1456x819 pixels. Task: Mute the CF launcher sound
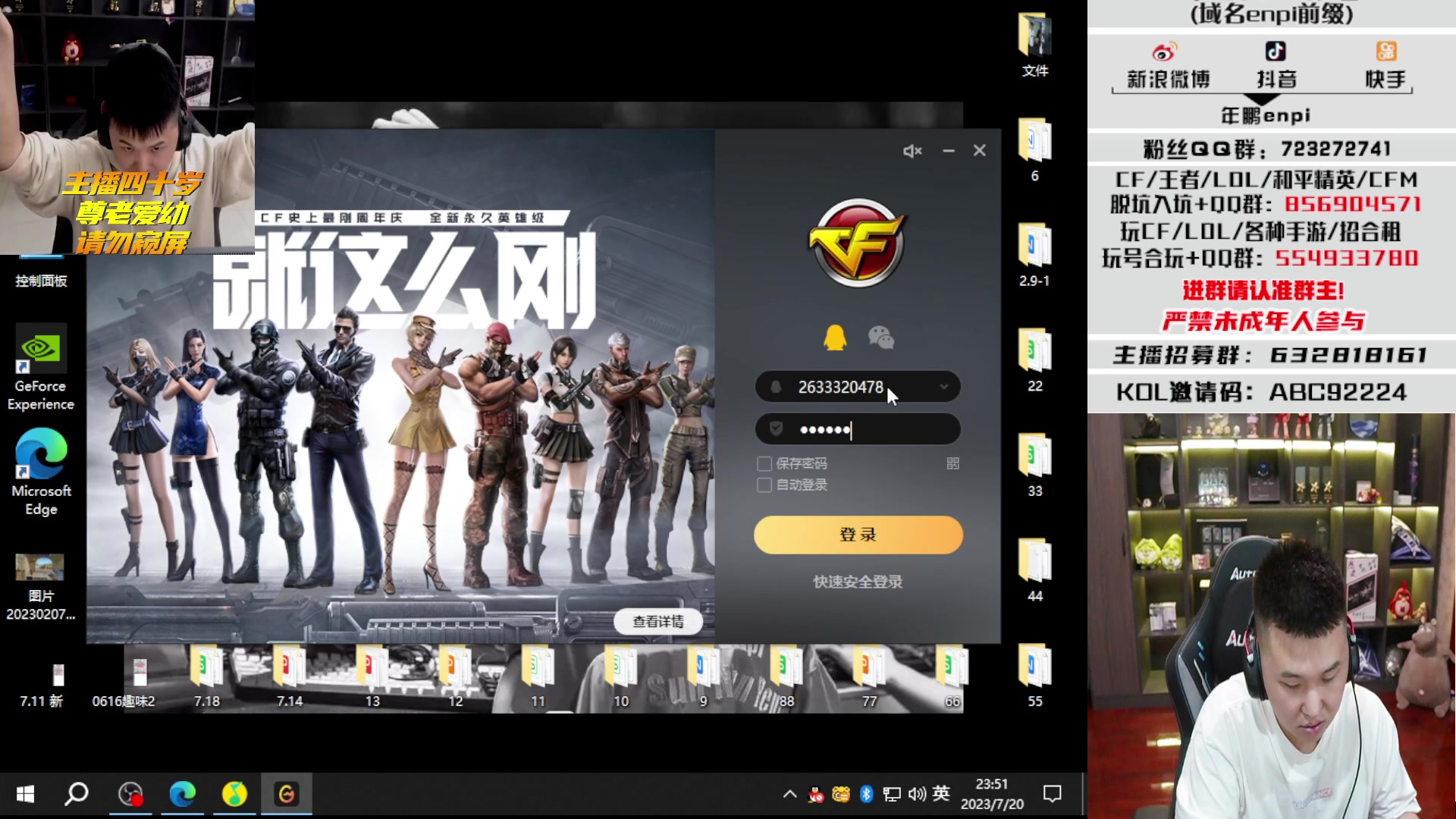coord(912,151)
